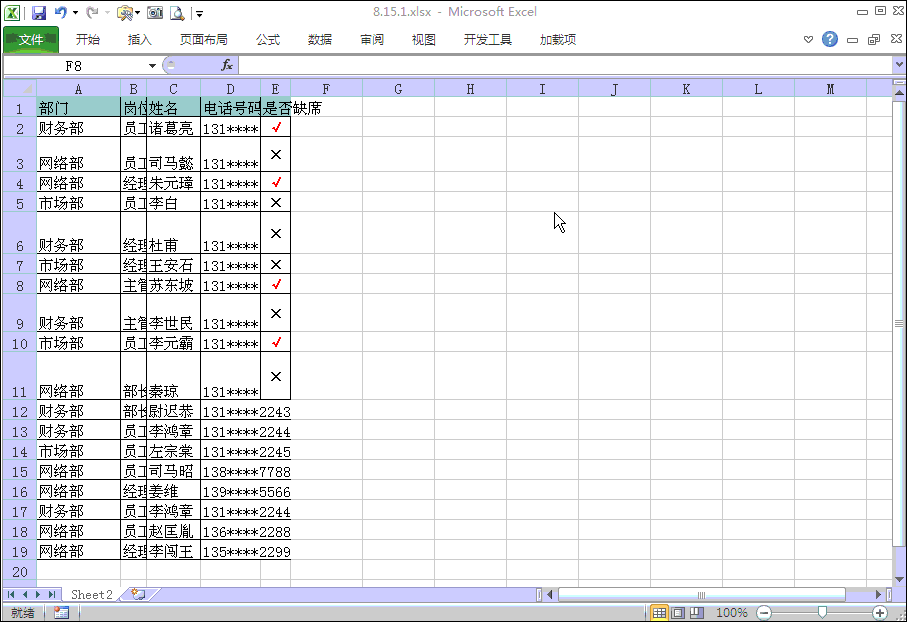Image resolution: width=907 pixels, height=622 pixels.
Task: Switch to Page Break Preview icon
Action: (697, 613)
